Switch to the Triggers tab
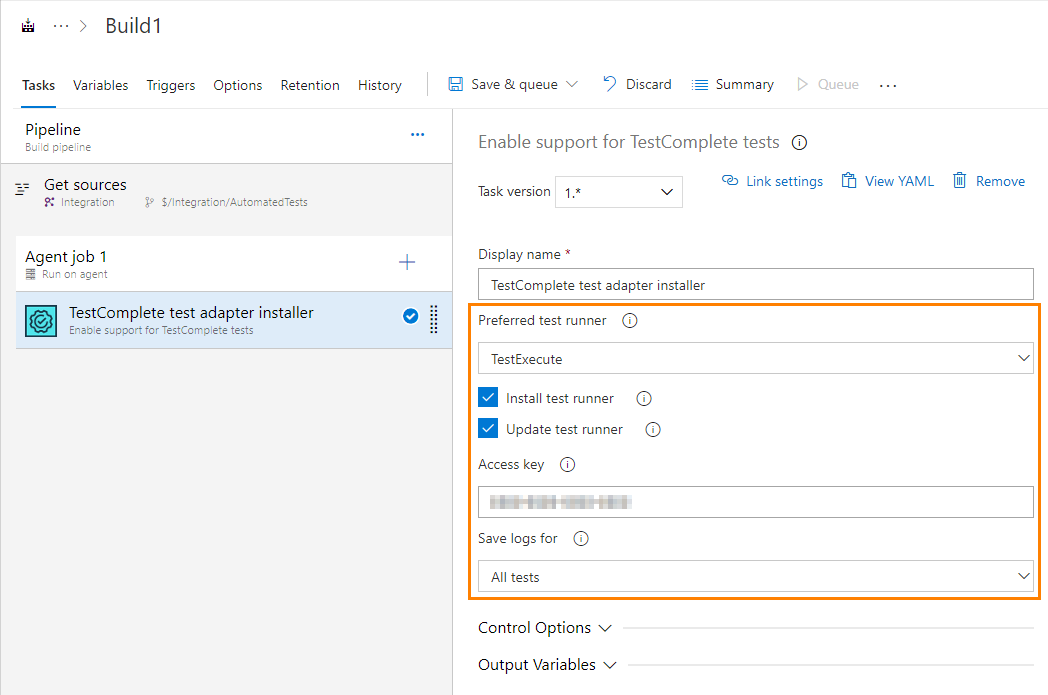 (171, 86)
